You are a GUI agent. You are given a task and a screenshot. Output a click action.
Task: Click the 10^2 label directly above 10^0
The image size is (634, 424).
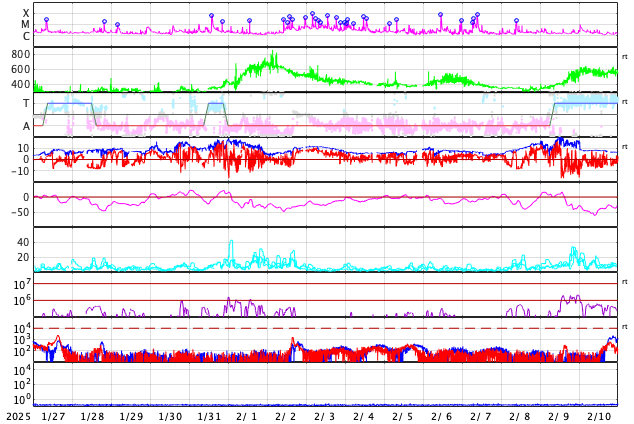[21, 384]
